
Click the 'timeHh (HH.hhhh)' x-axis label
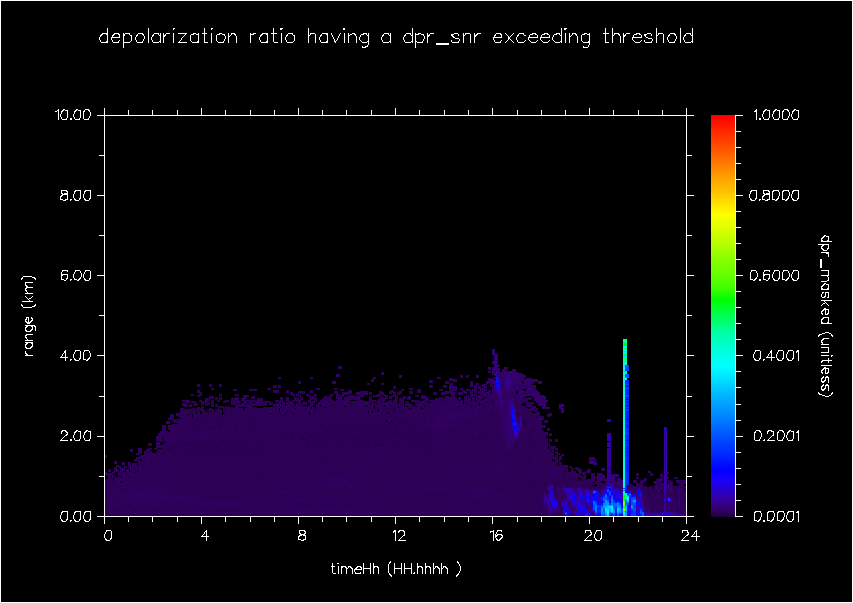[396, 569]
